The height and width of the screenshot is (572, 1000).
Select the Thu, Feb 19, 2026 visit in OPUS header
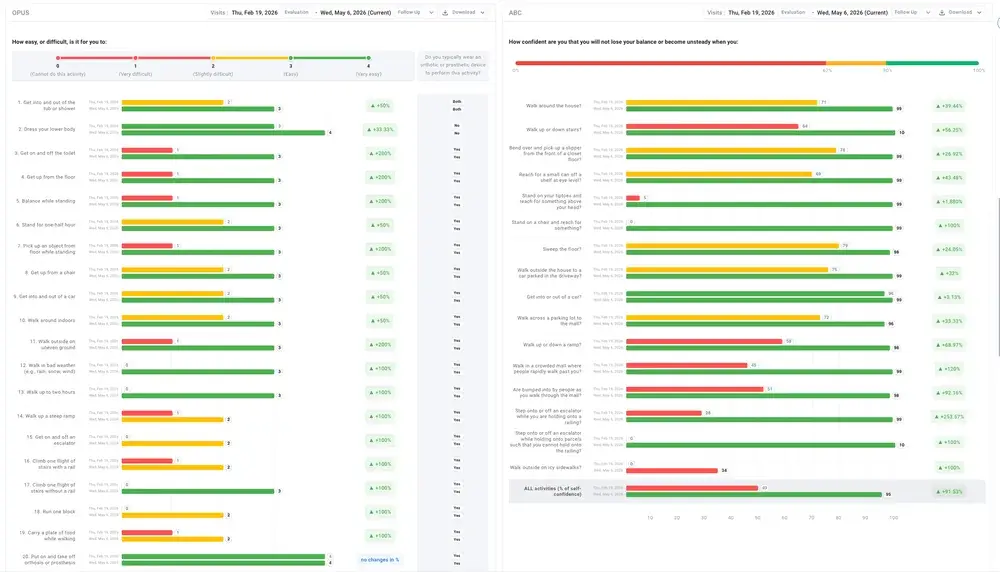pos(254,13)
